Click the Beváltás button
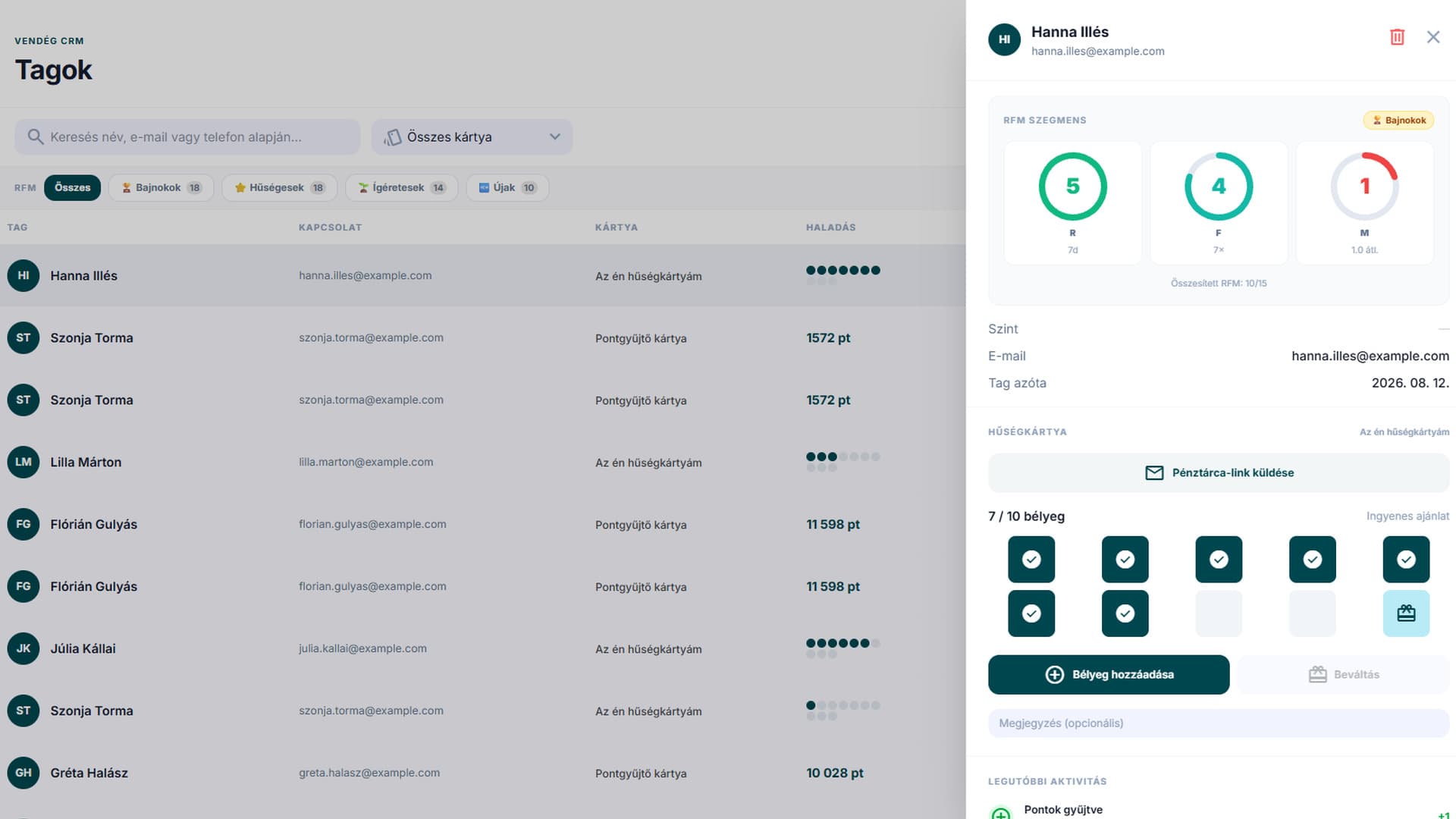 [1343, 675]
